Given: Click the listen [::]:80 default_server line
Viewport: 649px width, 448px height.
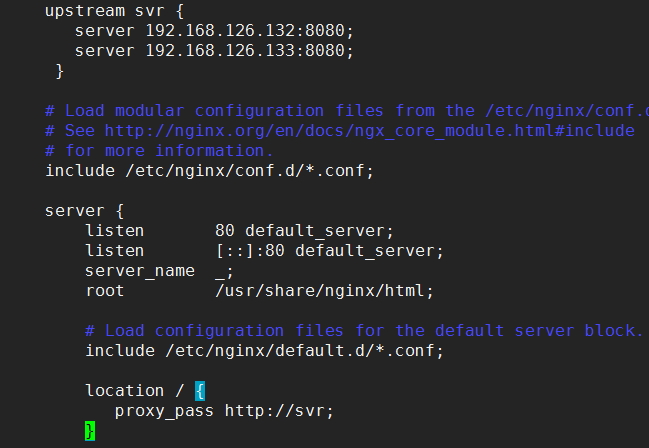Looking at the screenshot, I should [x=264, y=250].
